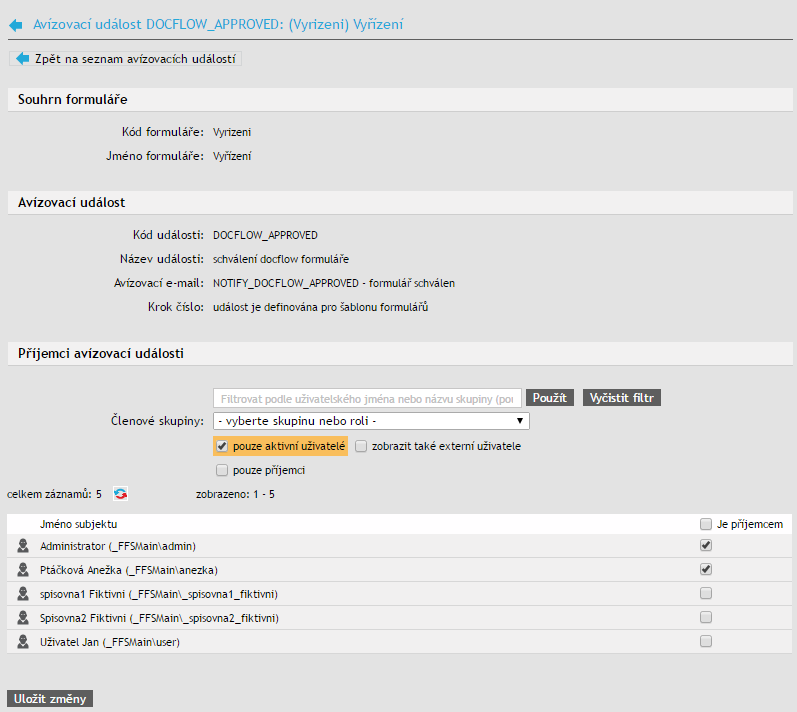Click the 'Použít' filter button
797x712 pixels.
(x=549, y=398)
